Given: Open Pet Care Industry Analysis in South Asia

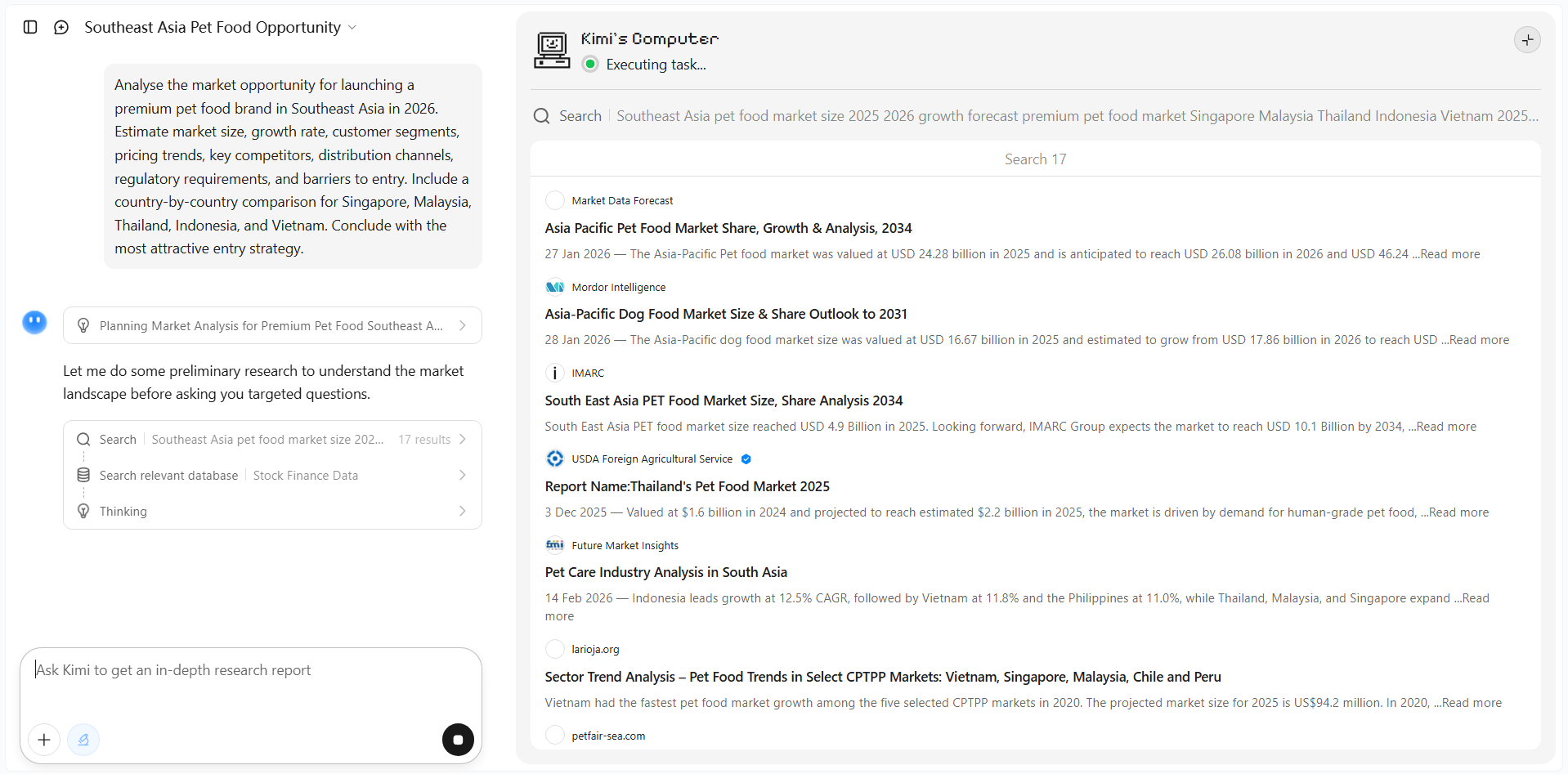Looking at the screenshot, I should coord(666,572).
